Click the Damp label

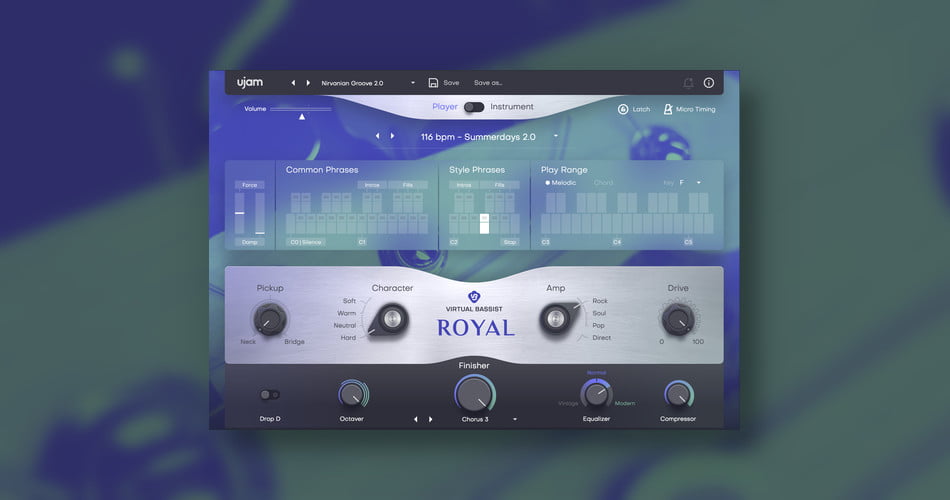click(250, 242)
